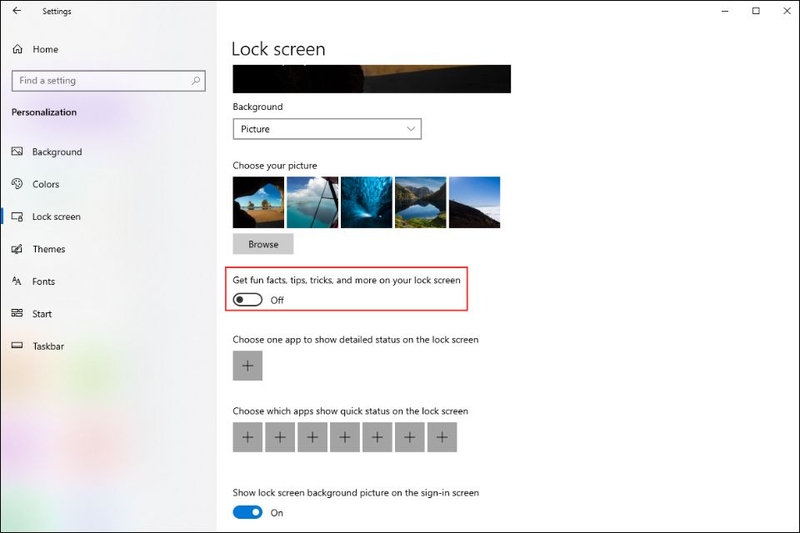Click the back arrow in Settings

pos(17,11)
